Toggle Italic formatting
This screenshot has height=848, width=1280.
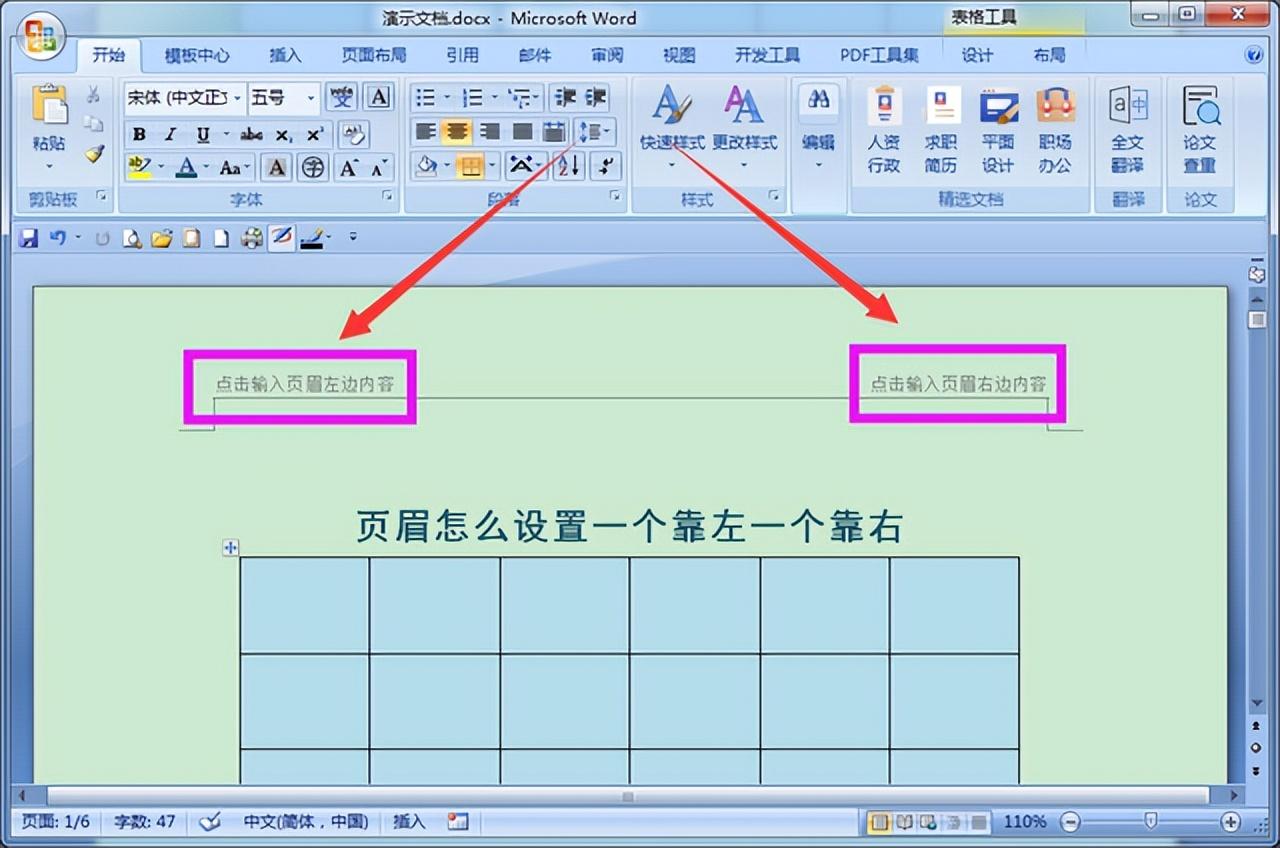(170, 134)
